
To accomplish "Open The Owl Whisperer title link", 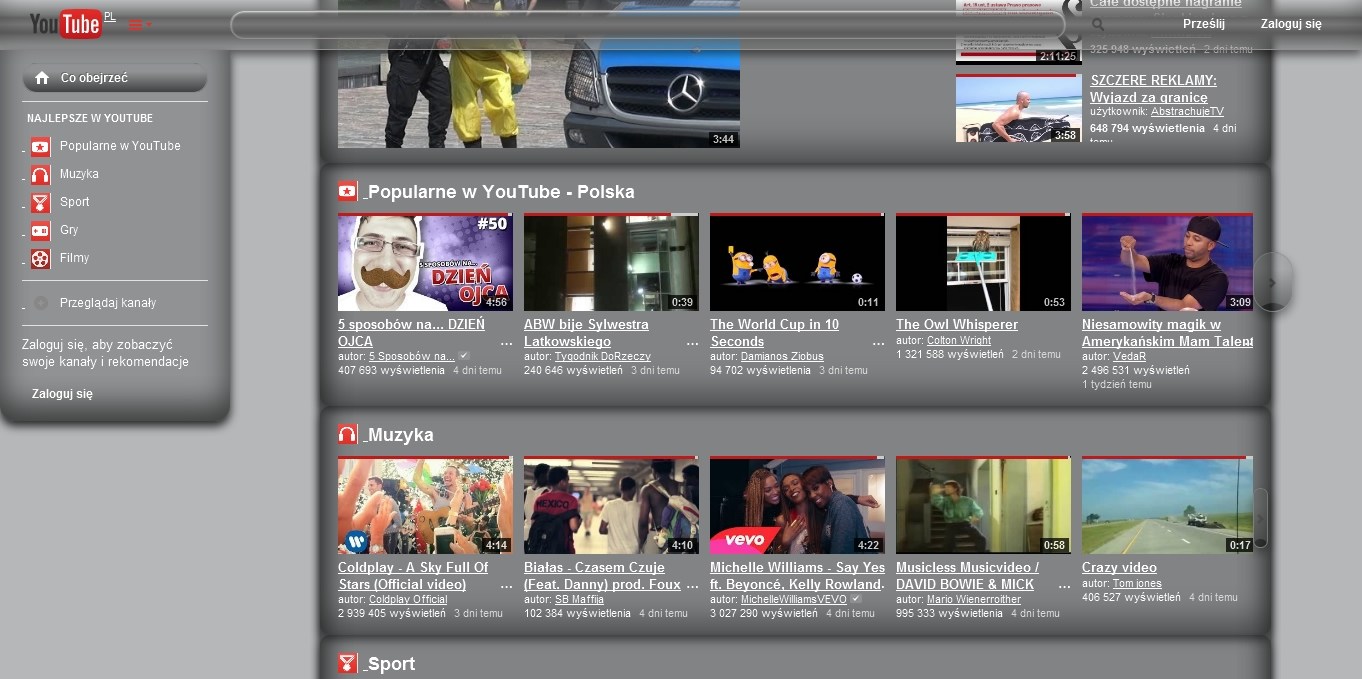I will pyautogui.click(x=957, y=325).
